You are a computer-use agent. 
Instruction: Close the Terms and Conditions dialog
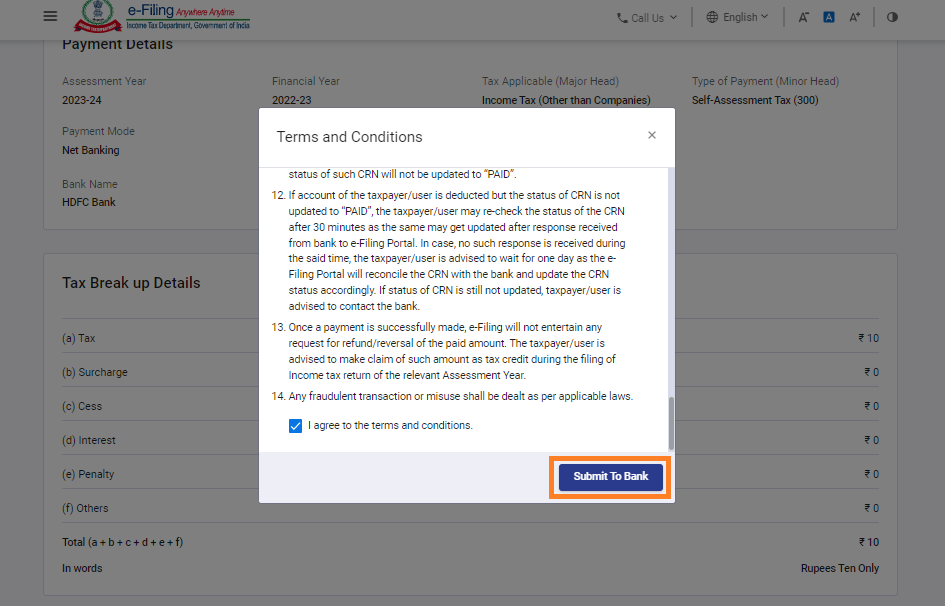coord(652,135)
